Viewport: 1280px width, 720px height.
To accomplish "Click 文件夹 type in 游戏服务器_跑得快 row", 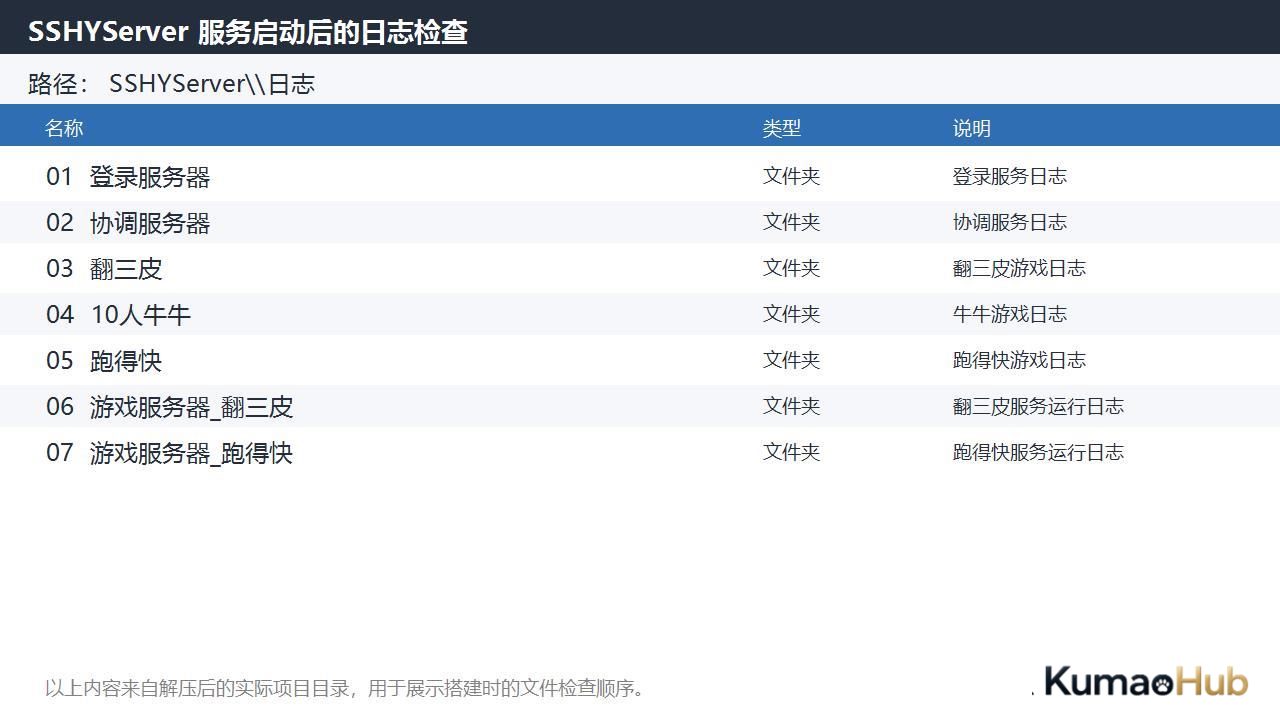I will [x=791, y=452].
